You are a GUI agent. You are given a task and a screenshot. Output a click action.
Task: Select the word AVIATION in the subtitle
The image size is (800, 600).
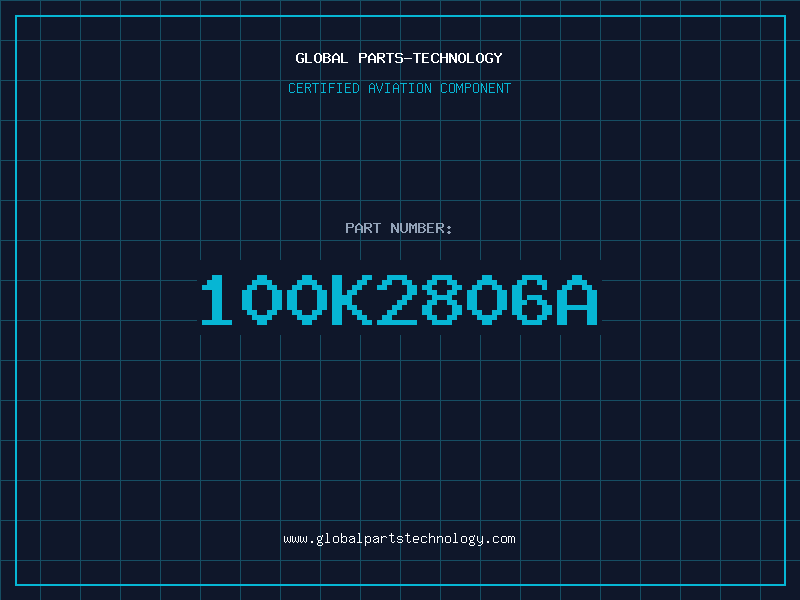click(400, 88)
